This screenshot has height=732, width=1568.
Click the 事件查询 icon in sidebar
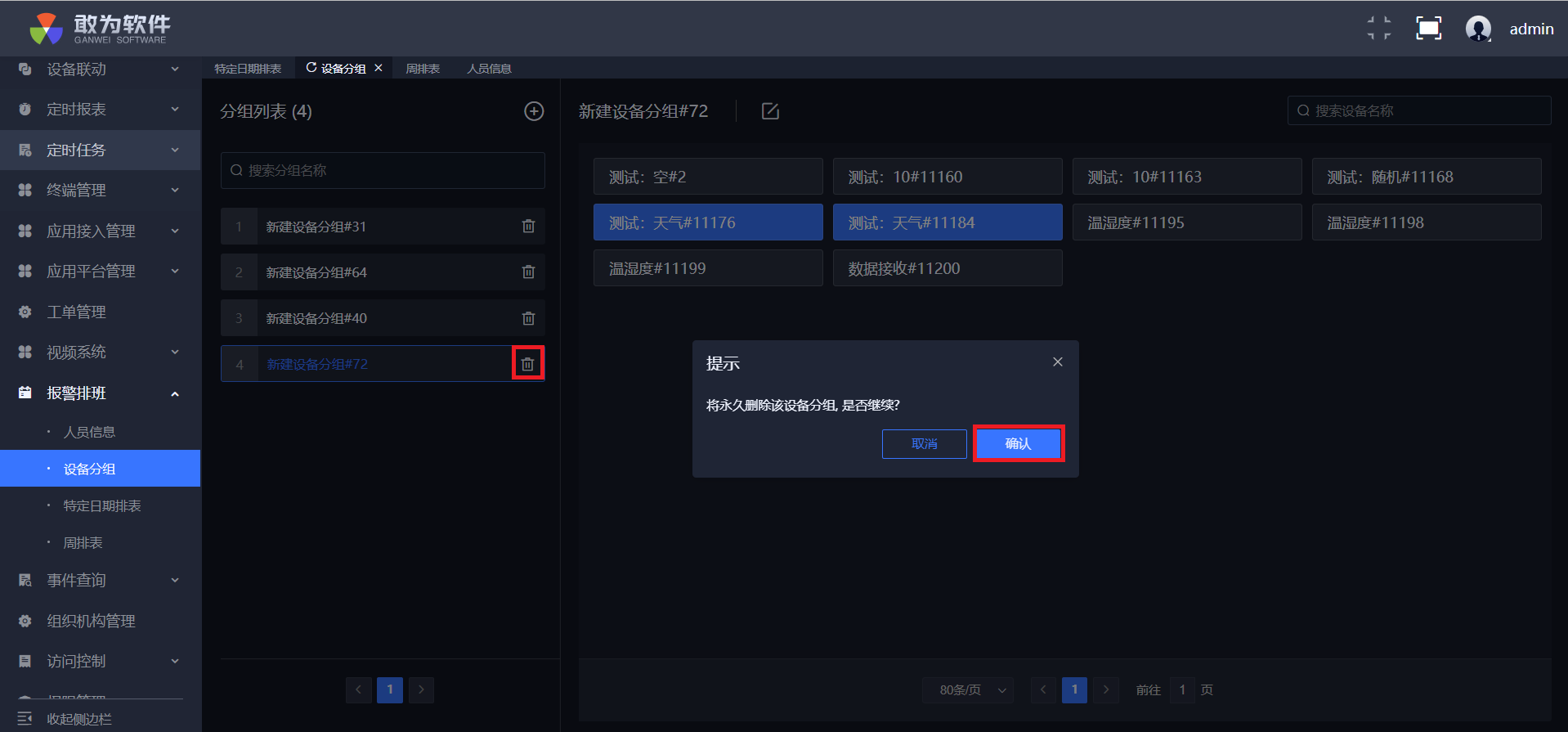coord(25,580)
